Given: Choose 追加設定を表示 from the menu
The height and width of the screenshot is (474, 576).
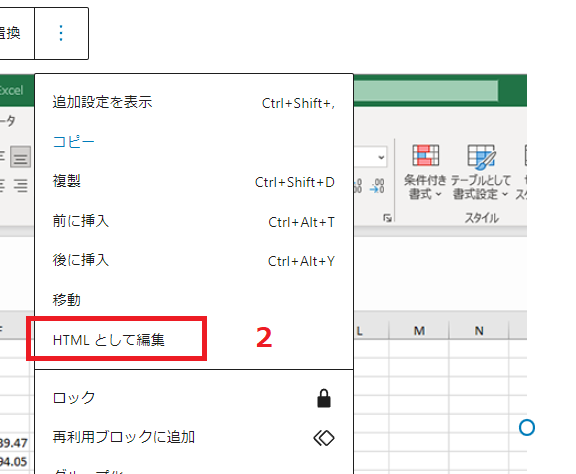Looking at the screenshot, I should 194,102.
